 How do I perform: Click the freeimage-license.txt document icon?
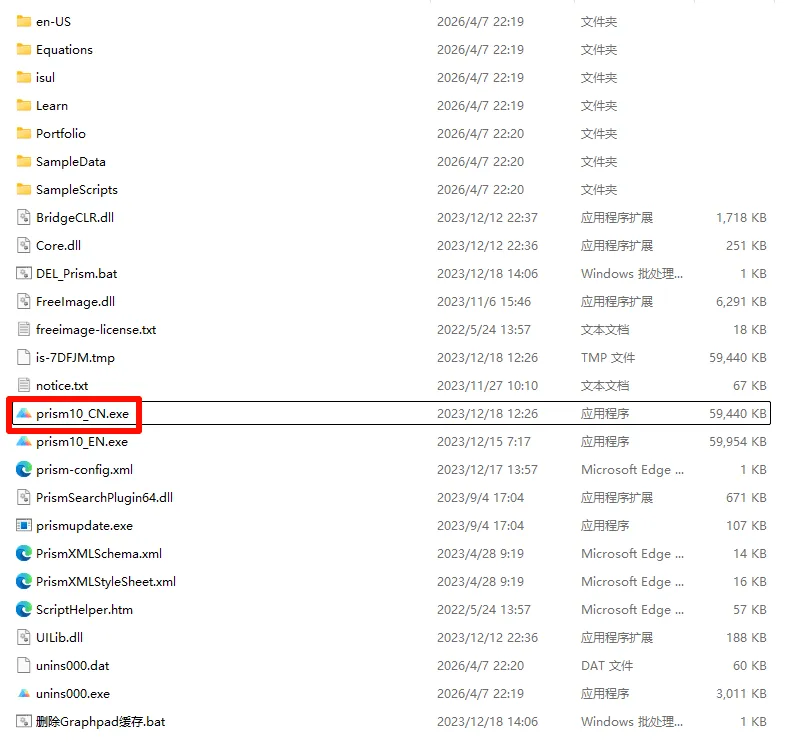coord(24,329)
